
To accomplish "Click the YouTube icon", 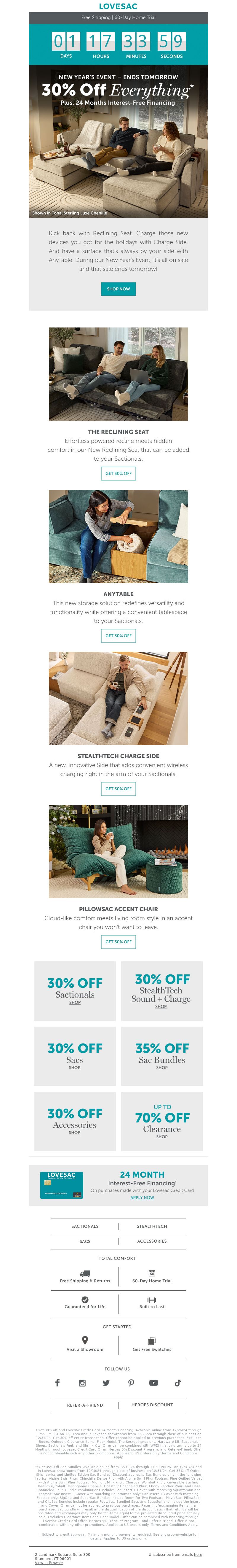I will 154,1382.
